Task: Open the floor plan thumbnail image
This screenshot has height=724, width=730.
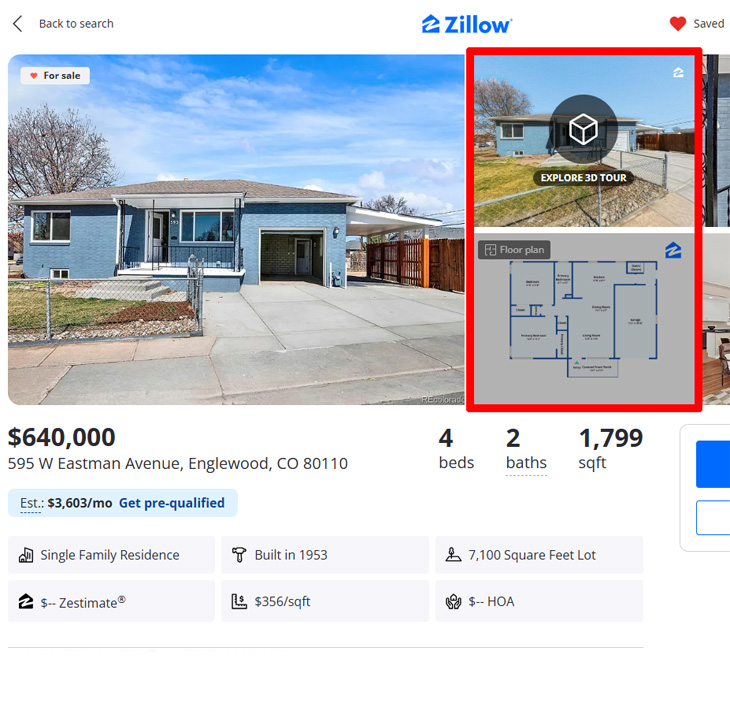Action: 584,319
